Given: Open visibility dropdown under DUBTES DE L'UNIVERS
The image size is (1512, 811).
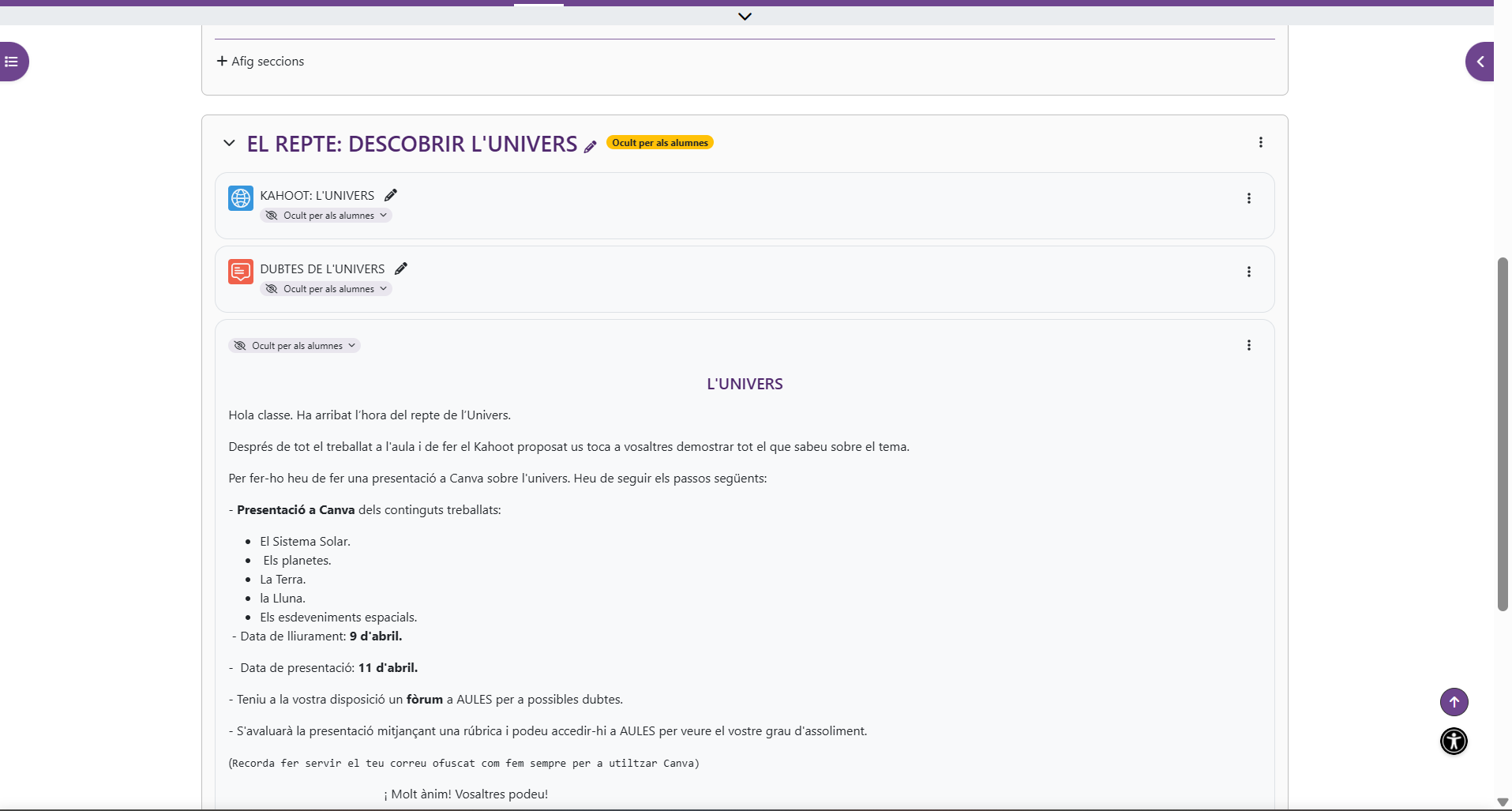Looking at the screenshot, I should (x=326, y=289).
